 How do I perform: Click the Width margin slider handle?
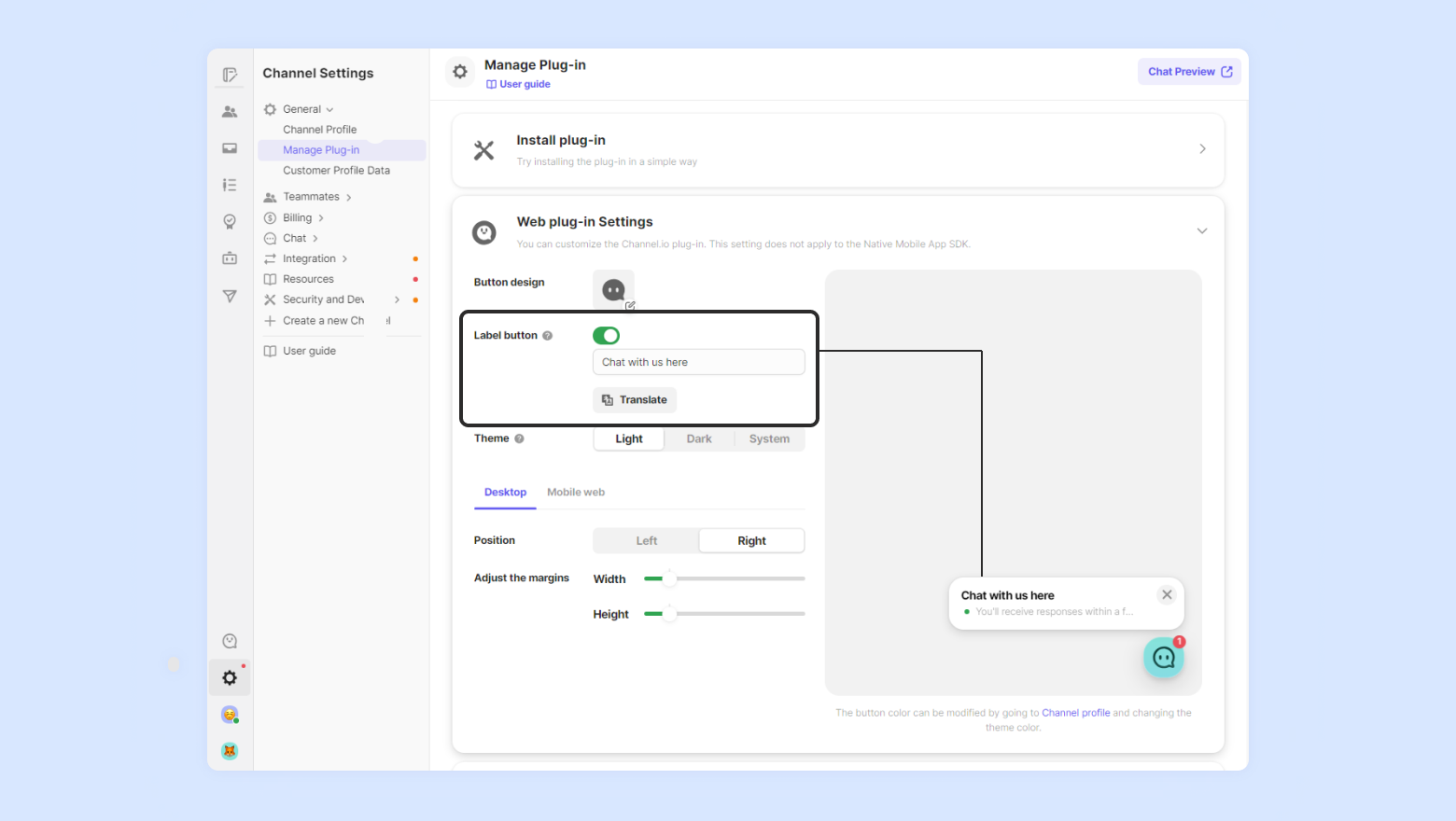point(669,579)
